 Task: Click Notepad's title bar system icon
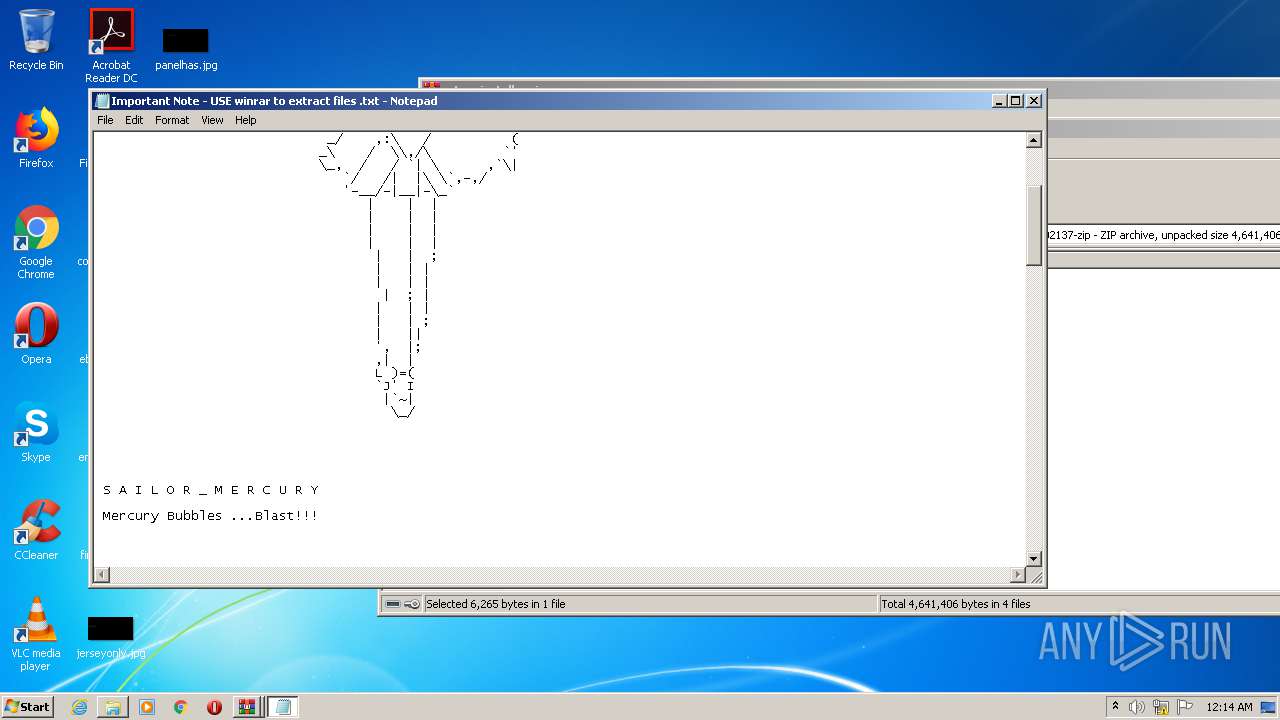tap(101, 101)
